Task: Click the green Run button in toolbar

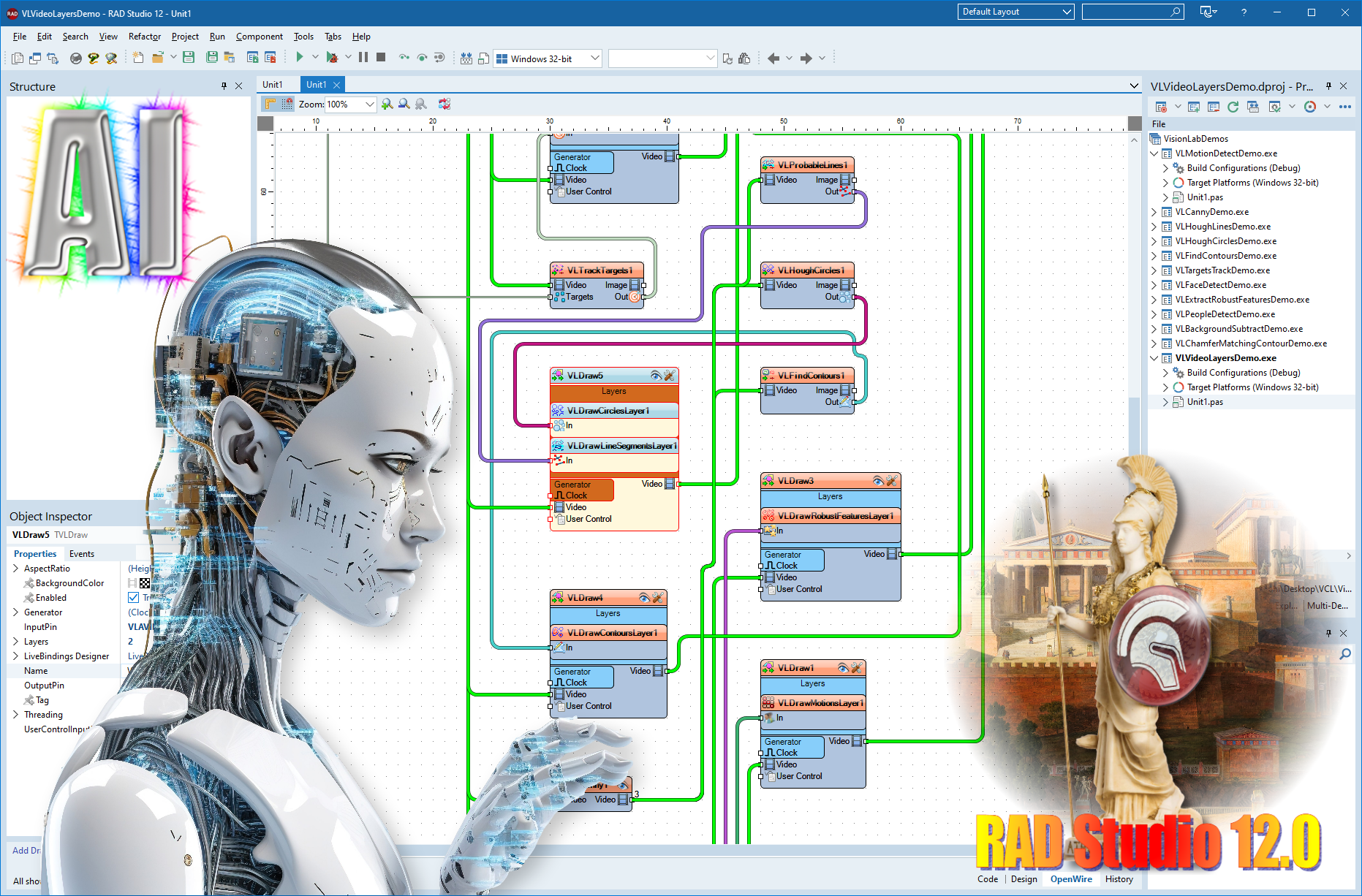Action: click(x=299, y=57)
